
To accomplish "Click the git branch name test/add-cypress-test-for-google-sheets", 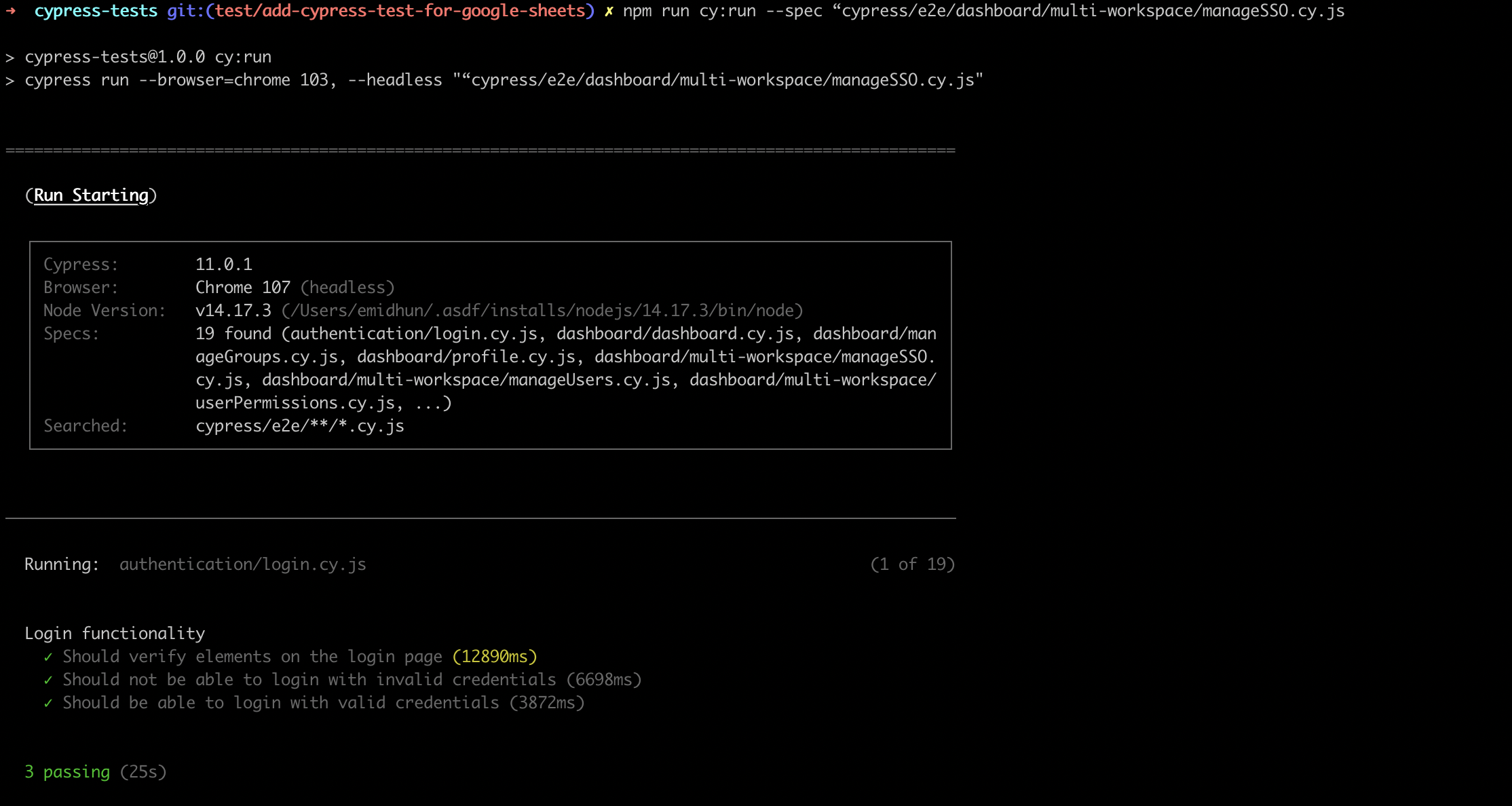I will [x=400, y=11].
